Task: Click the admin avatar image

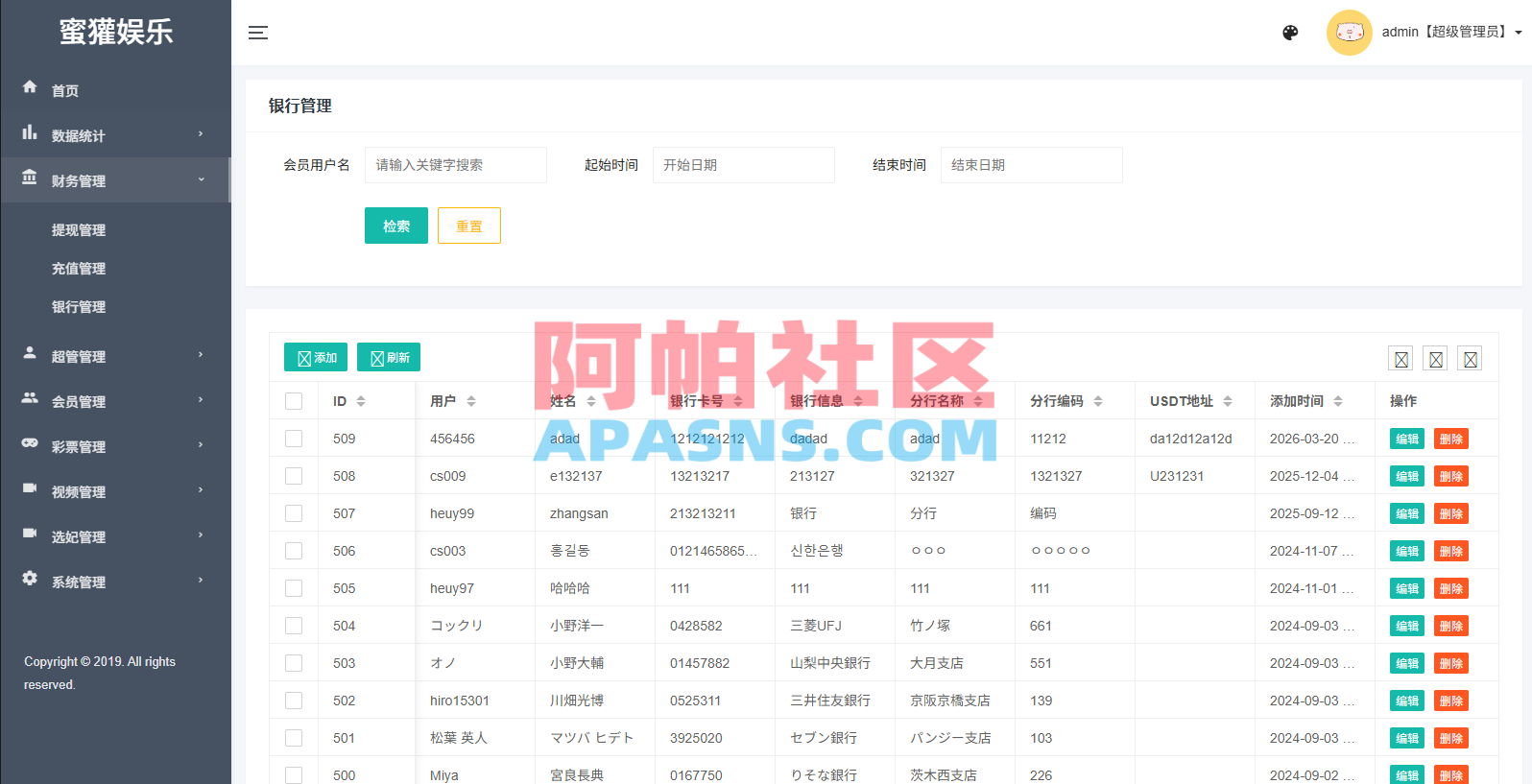Action: click(x=1350, y=33)
